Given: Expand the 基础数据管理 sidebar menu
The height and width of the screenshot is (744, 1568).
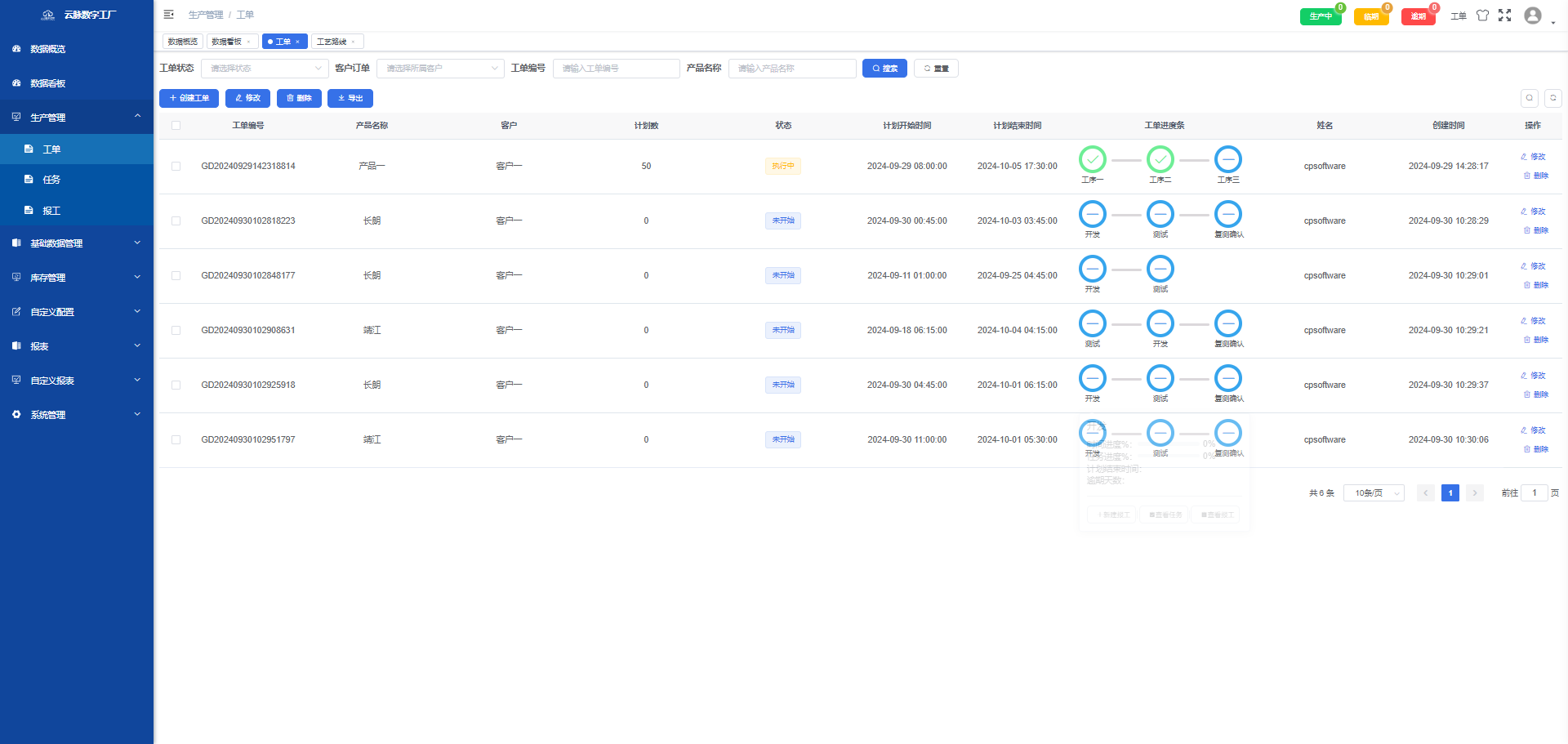Looking at the screenshot, I should [x=77, y=243].
